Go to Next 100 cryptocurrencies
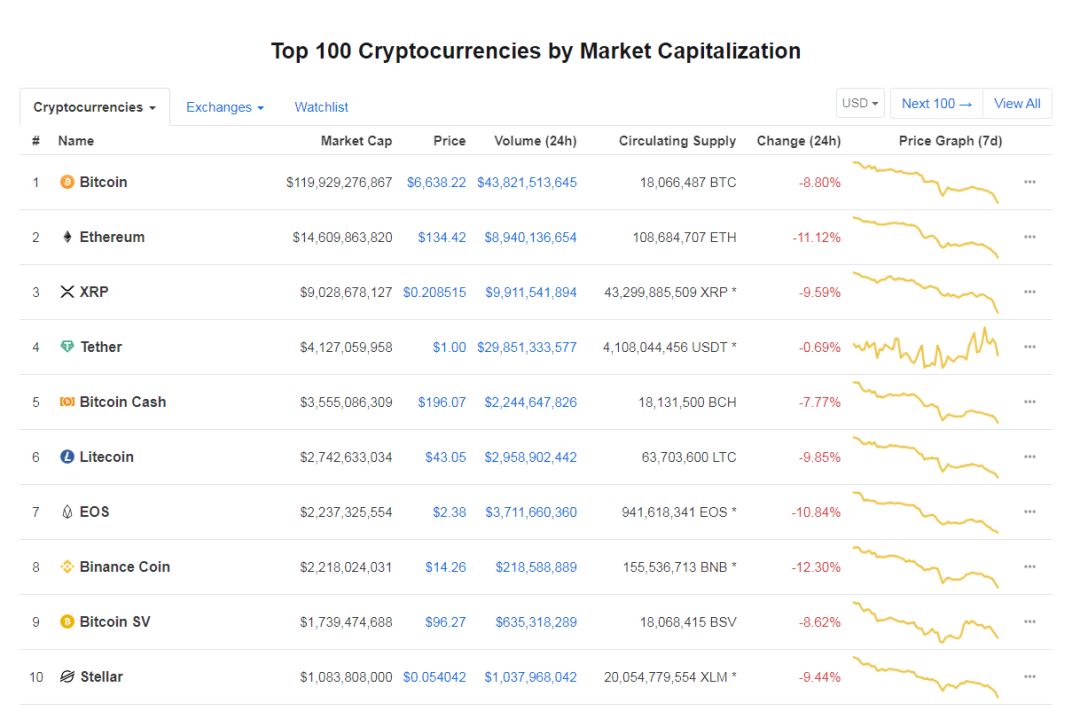The height and width of the screenshot is (711, 1080). (x=937, y=103)
